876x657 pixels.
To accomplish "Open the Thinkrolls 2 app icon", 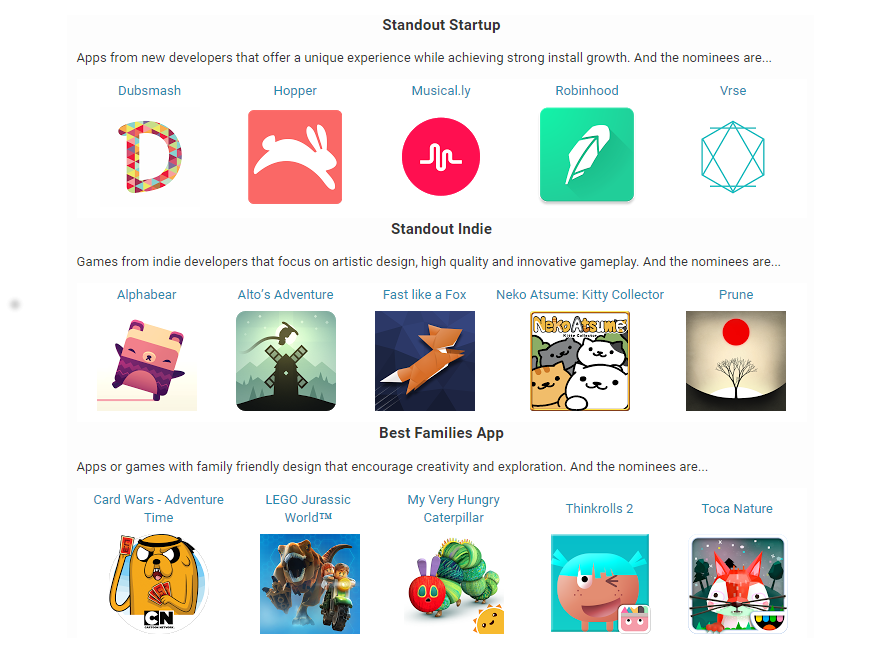I will point(600,584).
